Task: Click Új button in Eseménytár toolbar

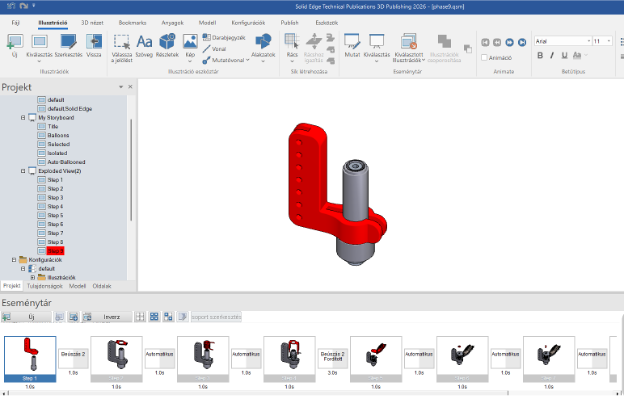Action: pos(26,317)
